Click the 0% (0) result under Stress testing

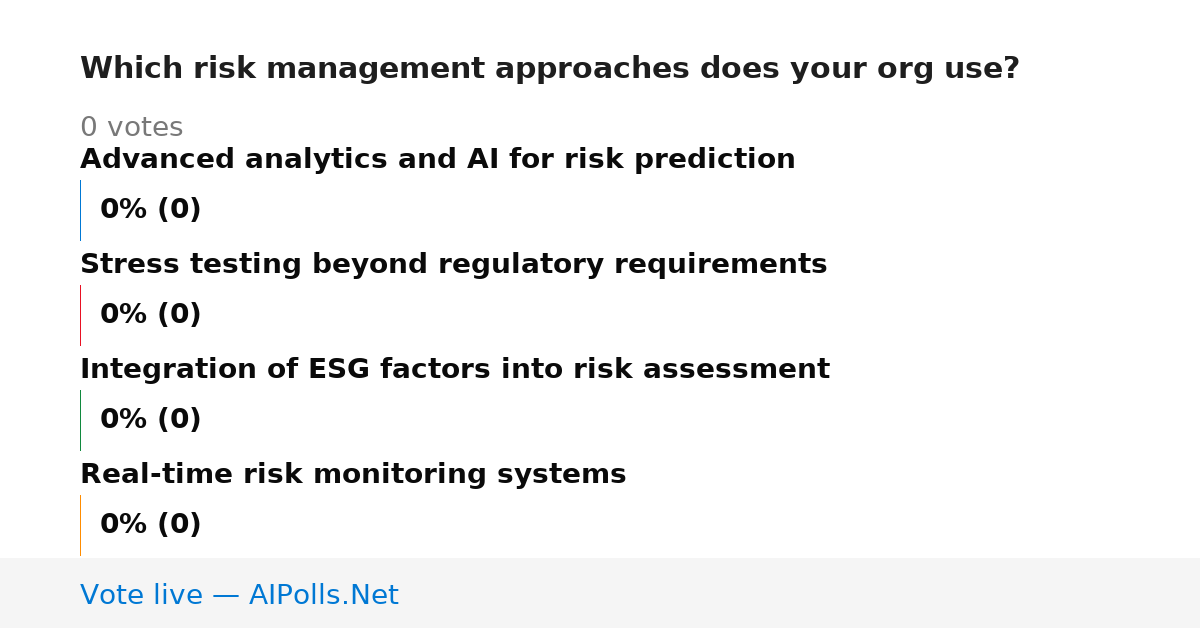click(151, 315)
